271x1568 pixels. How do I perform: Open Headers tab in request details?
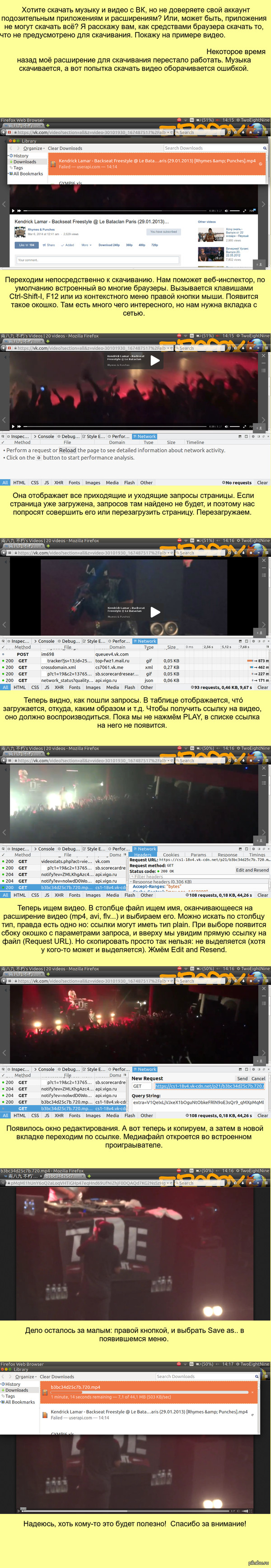tap(143, 855)
